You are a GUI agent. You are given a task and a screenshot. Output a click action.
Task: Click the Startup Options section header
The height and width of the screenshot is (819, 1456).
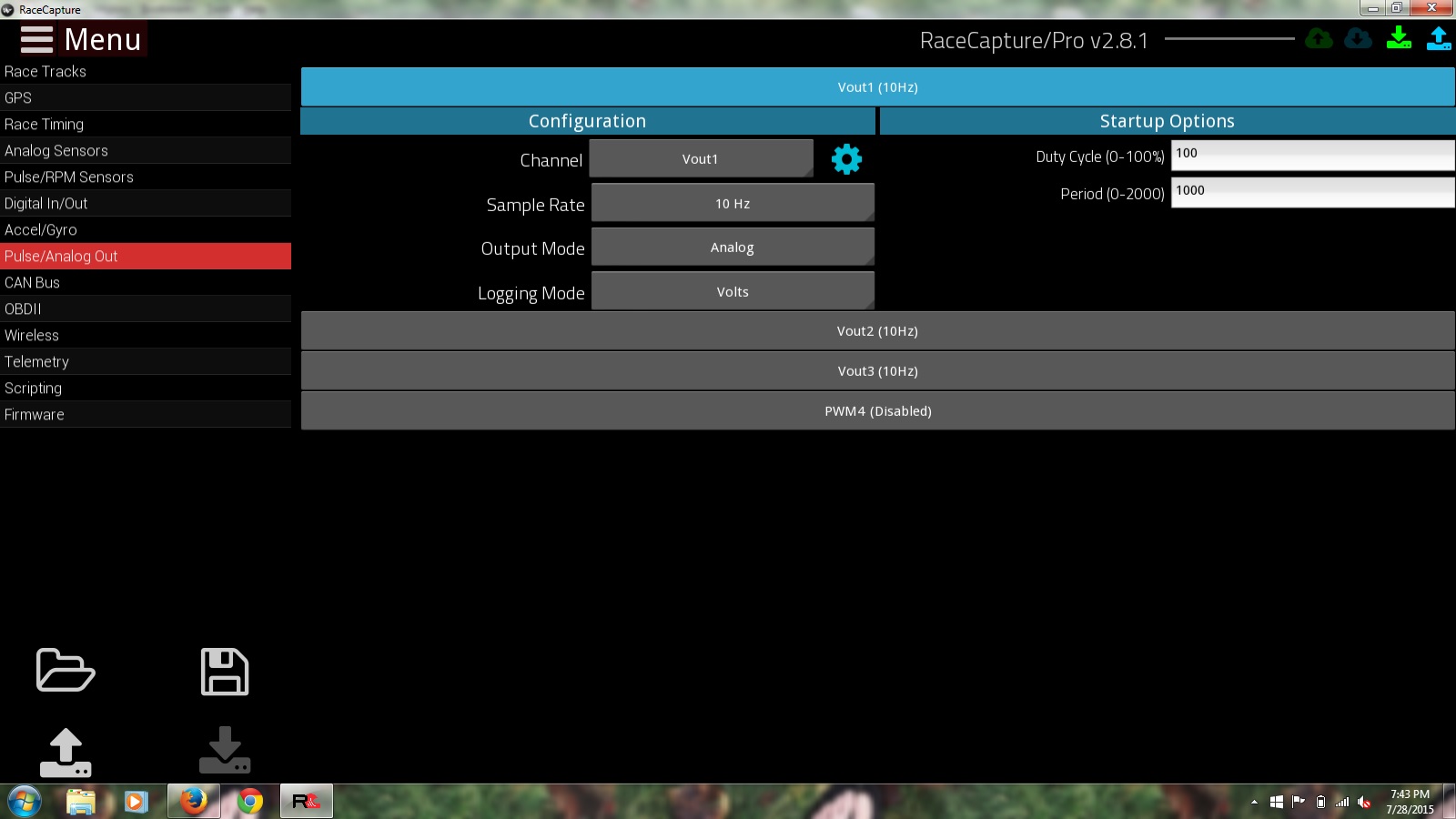tap(1168, 121)
